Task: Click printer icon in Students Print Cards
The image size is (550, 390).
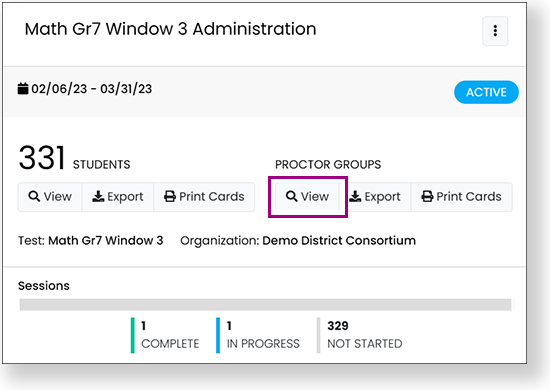Action: coord(170,196)
